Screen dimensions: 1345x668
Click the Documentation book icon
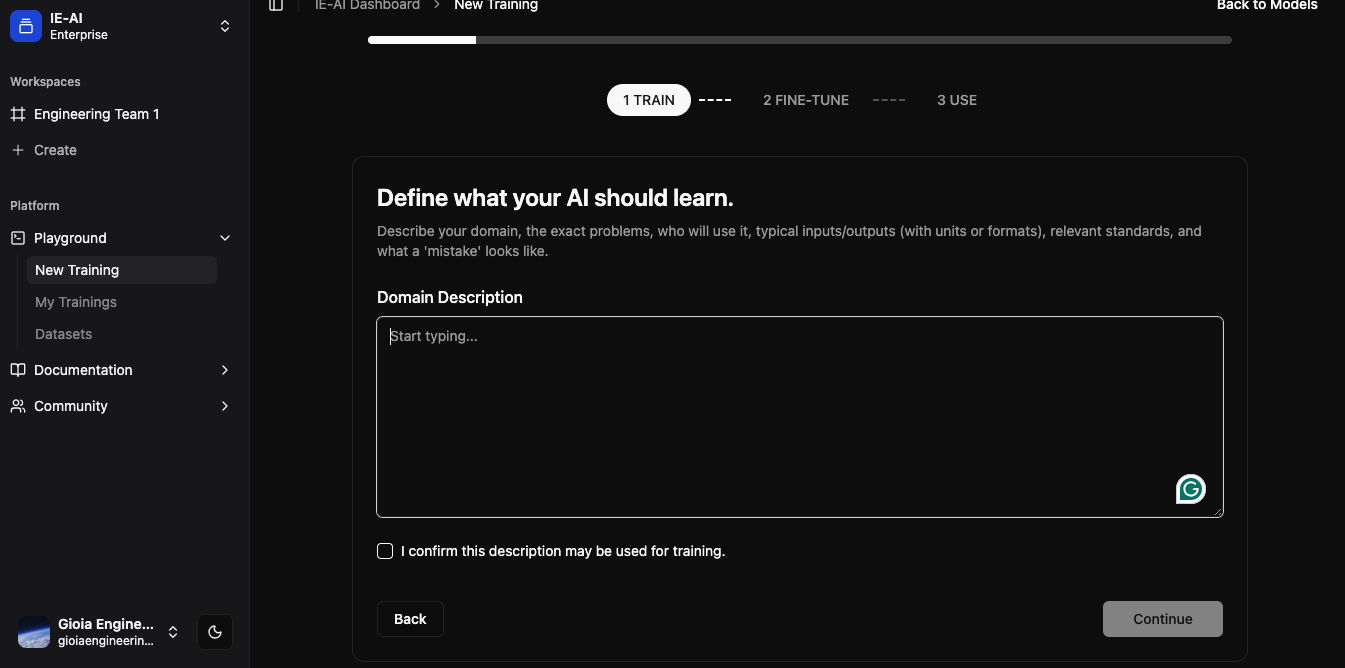point(17,370)
